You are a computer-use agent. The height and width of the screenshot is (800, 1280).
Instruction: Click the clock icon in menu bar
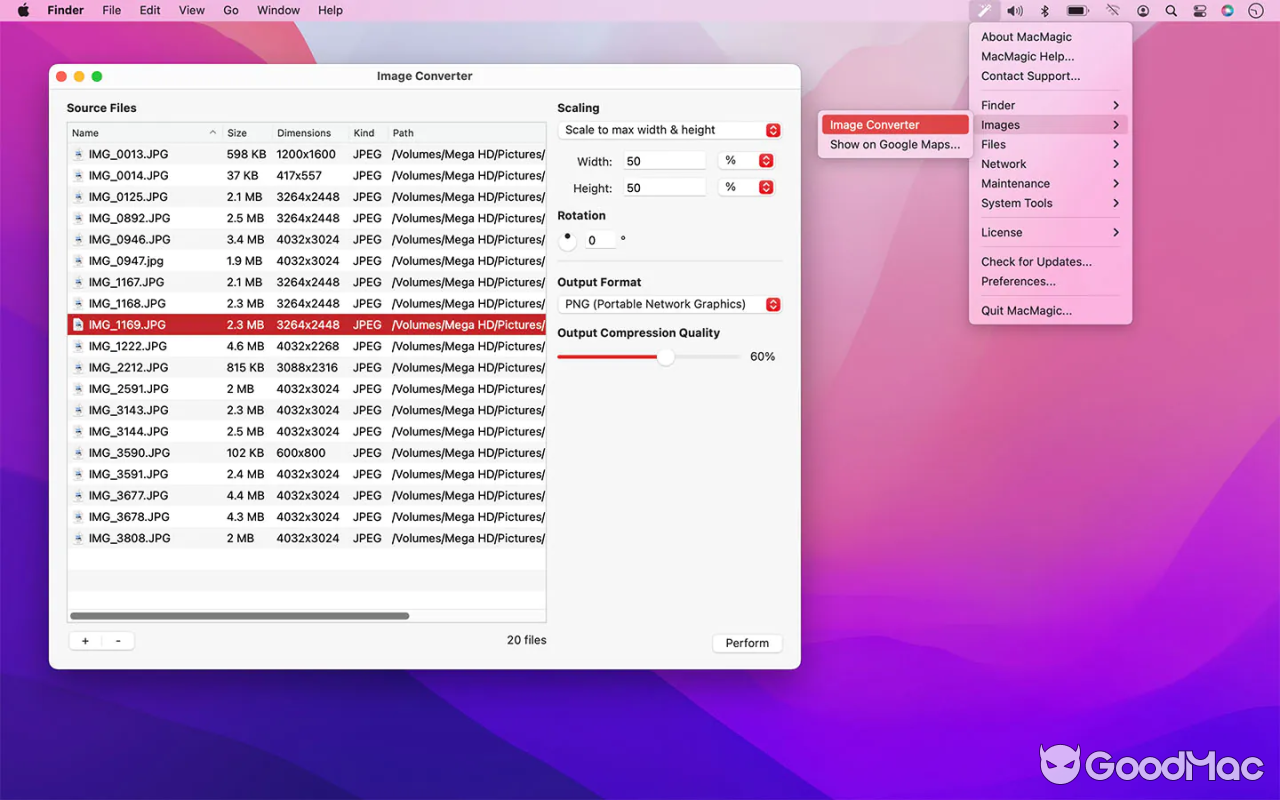[1255, 10]
